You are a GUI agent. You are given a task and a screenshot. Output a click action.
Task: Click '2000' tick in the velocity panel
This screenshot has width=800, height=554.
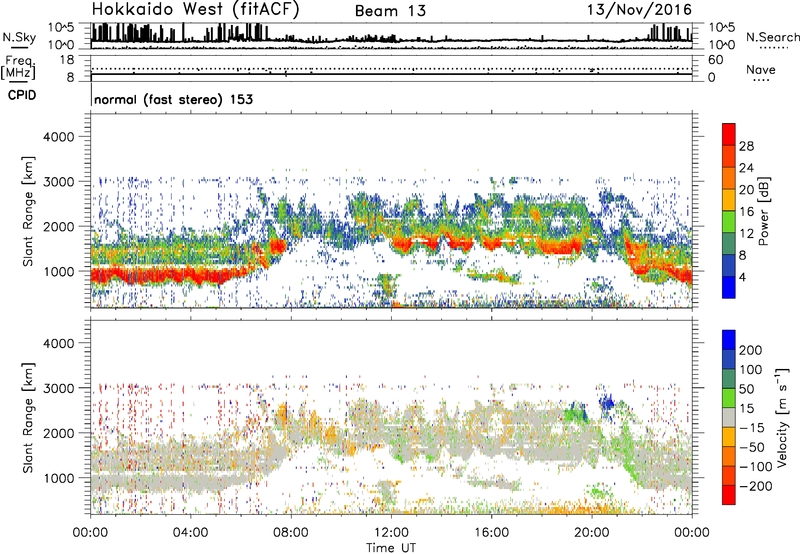[x=58, y=433]
